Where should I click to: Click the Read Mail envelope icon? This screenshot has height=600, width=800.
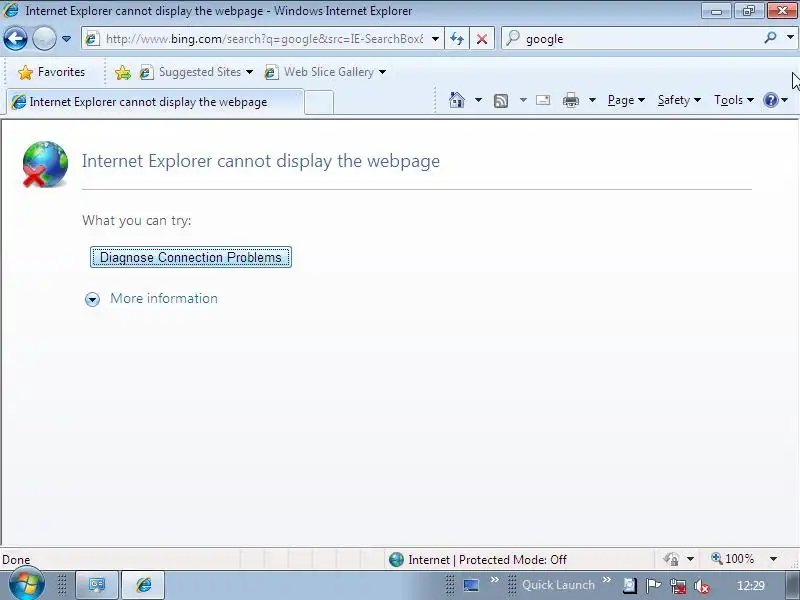[x=543, y=100]
